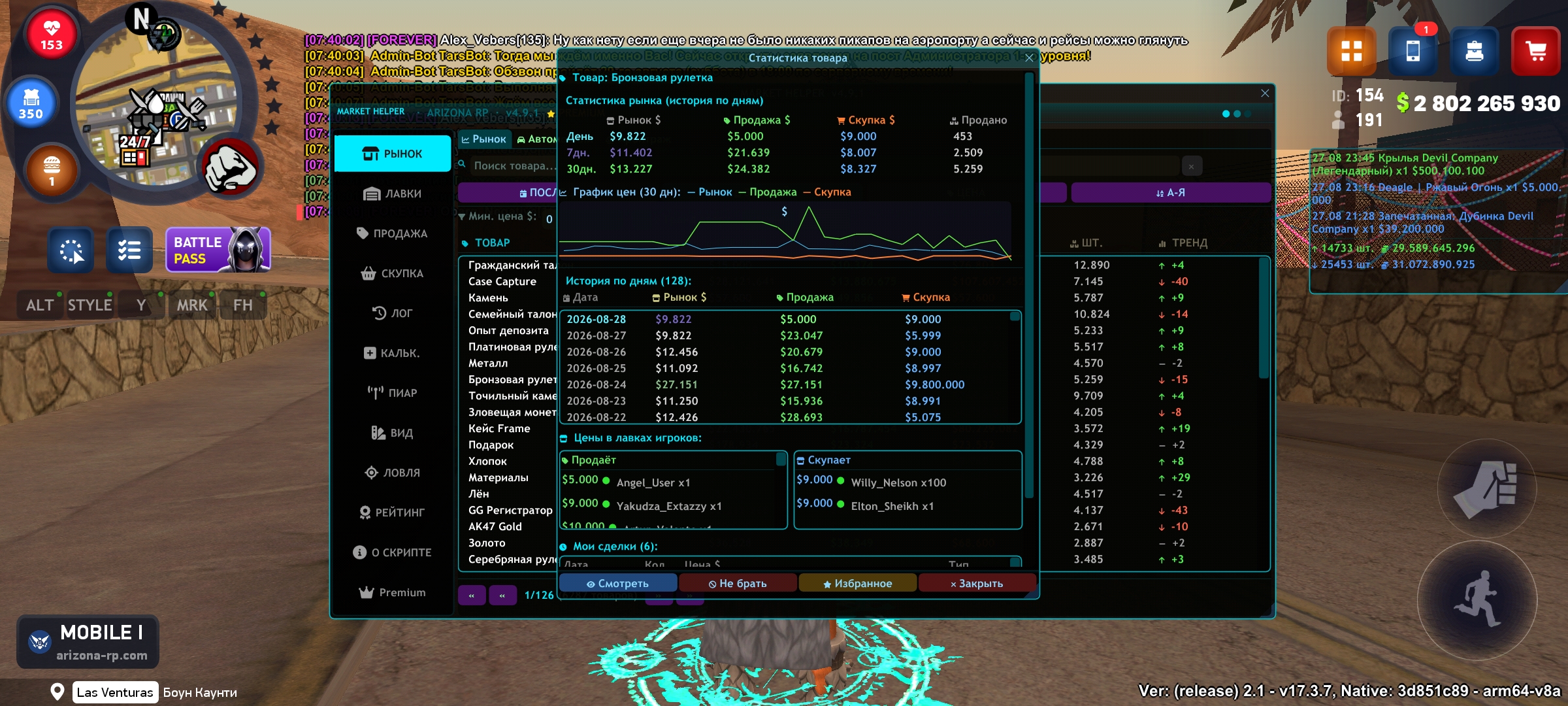Tap the burger hunger indicator
Image resolution: width=1568 pixels, height=706 pixels.
pos(51,171)
